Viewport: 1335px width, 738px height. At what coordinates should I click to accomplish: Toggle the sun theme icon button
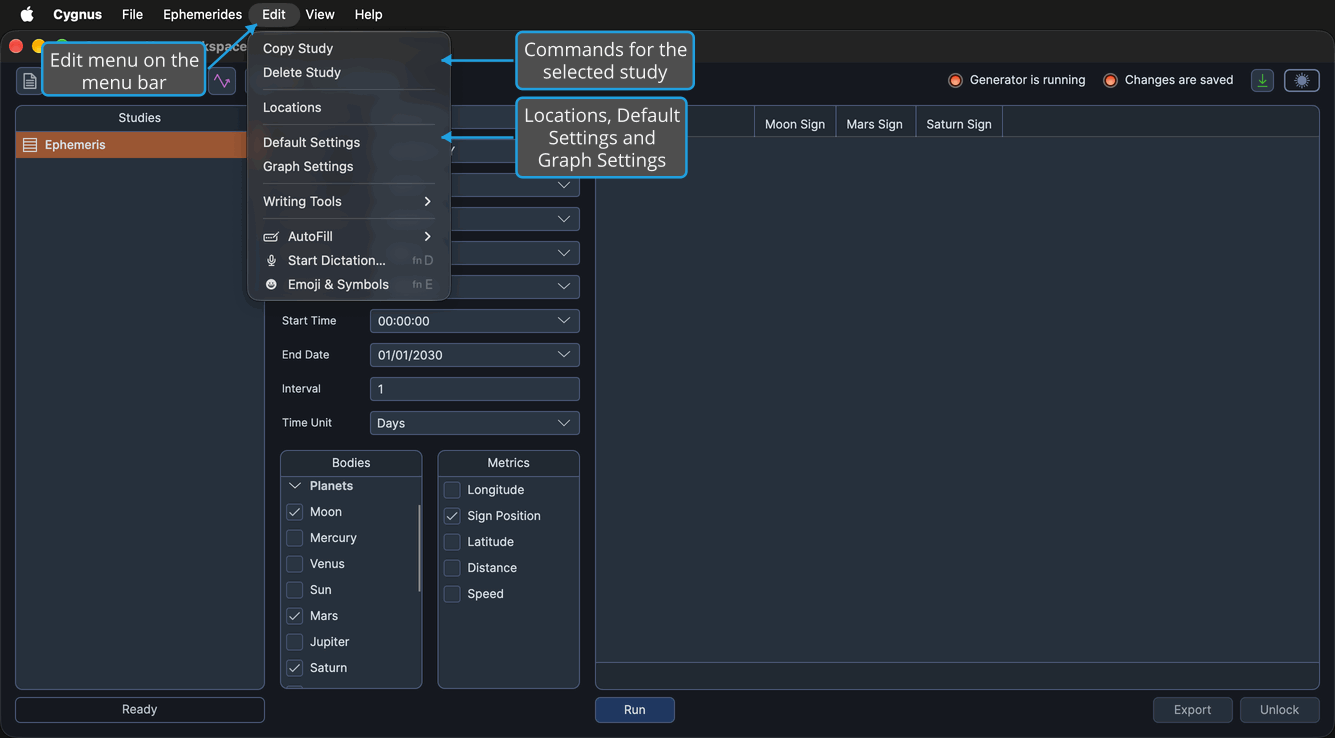click(1301, 81)
